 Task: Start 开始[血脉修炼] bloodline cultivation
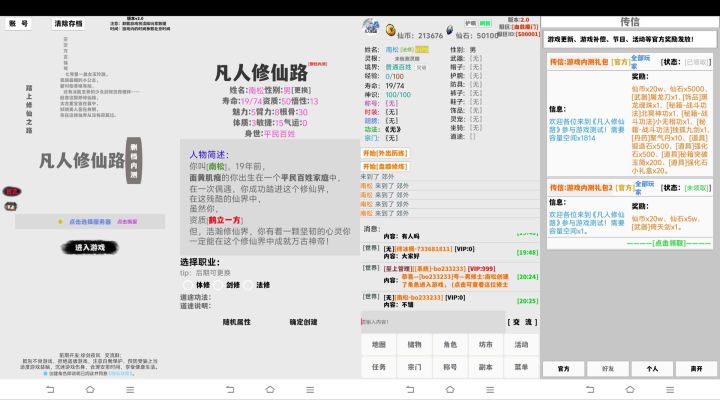[385, 167]
